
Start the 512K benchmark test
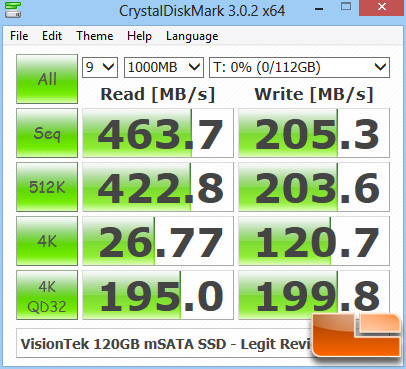47,187
